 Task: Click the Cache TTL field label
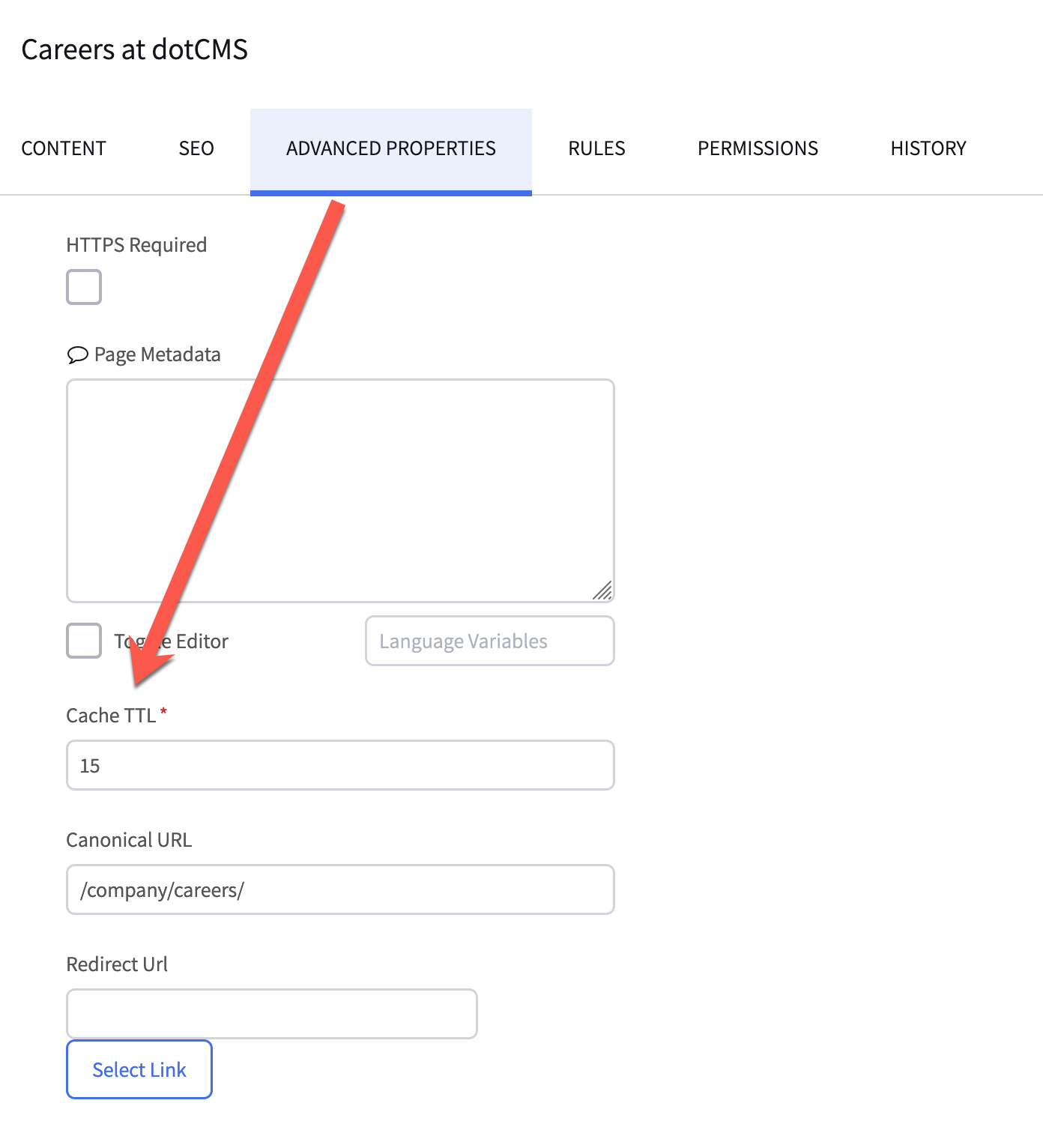(111, 716)
